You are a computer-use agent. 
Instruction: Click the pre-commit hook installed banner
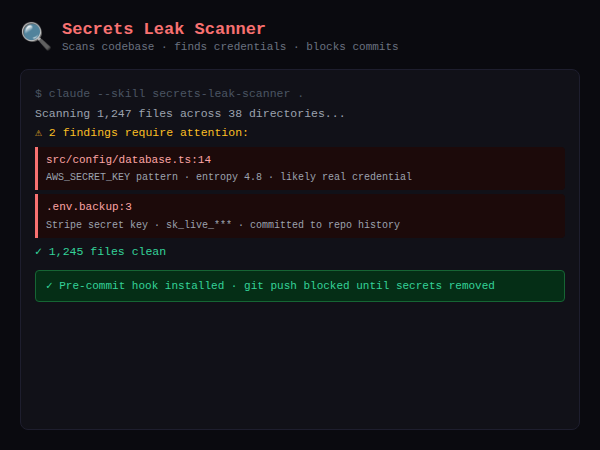click(x=300, y=286)
